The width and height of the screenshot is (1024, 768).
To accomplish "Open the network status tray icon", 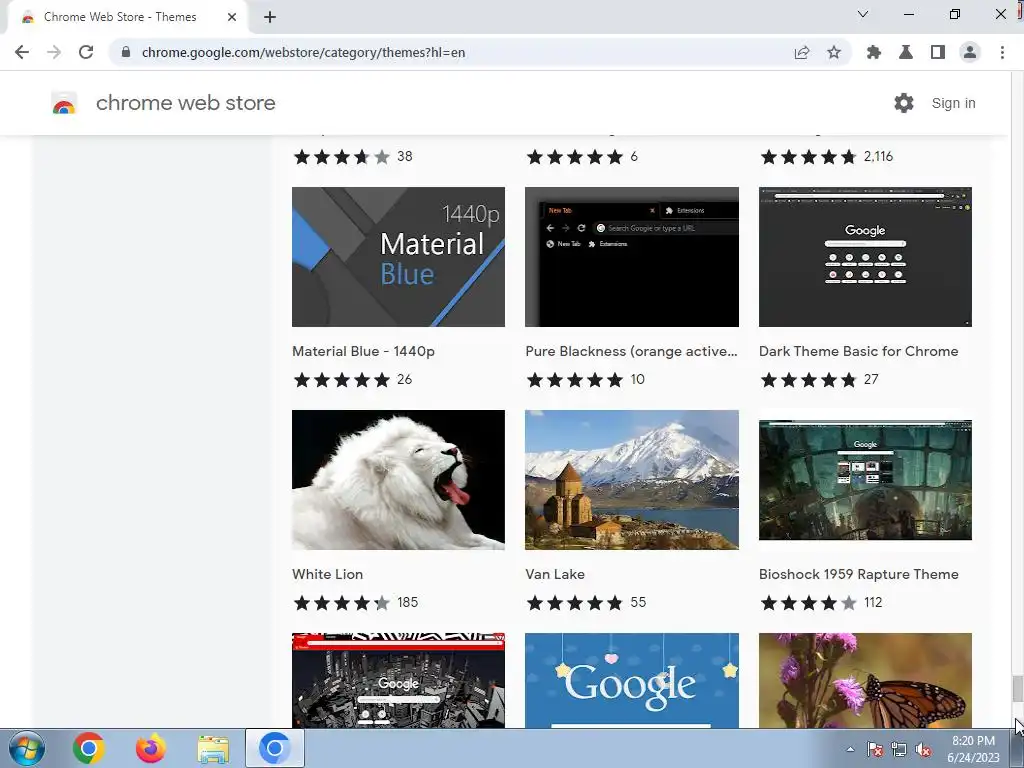I will (x=899, y=749).
